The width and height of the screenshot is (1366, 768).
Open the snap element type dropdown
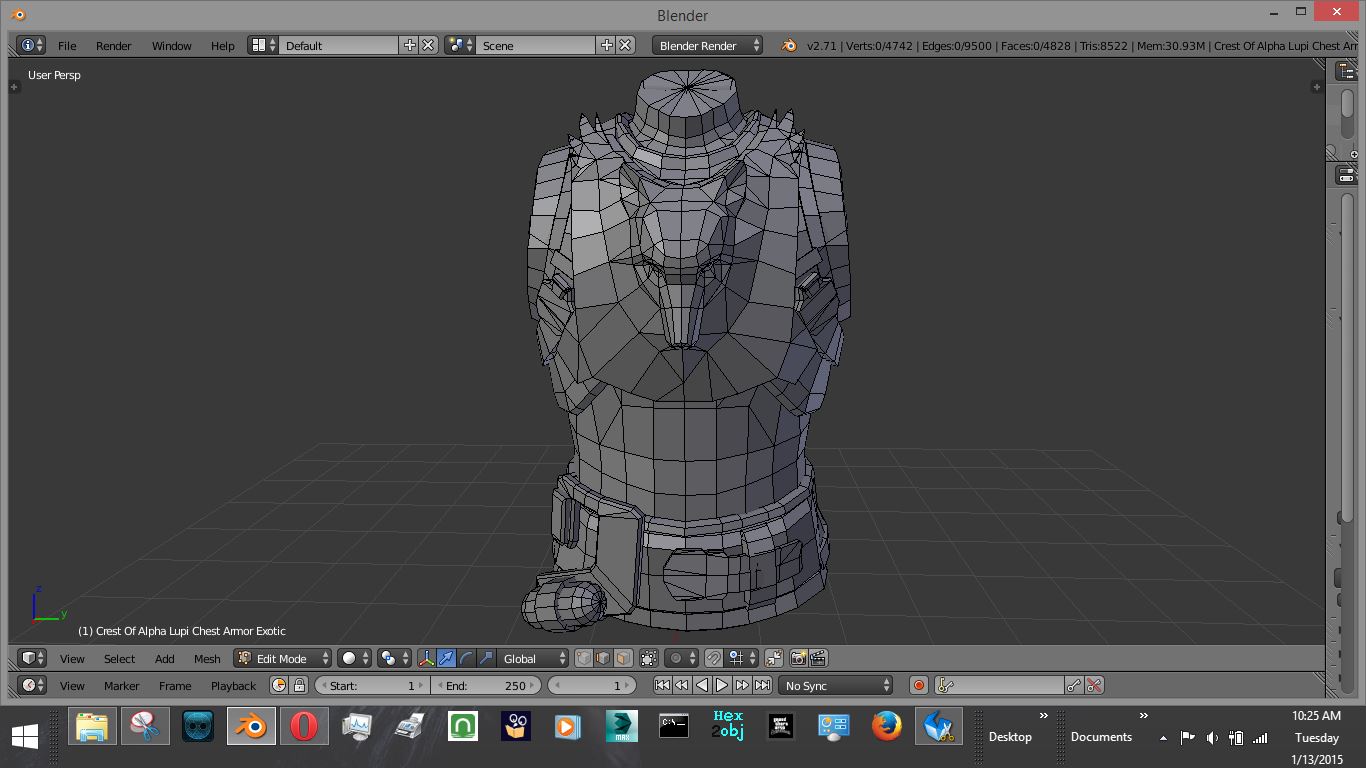[x=742, y=658]
